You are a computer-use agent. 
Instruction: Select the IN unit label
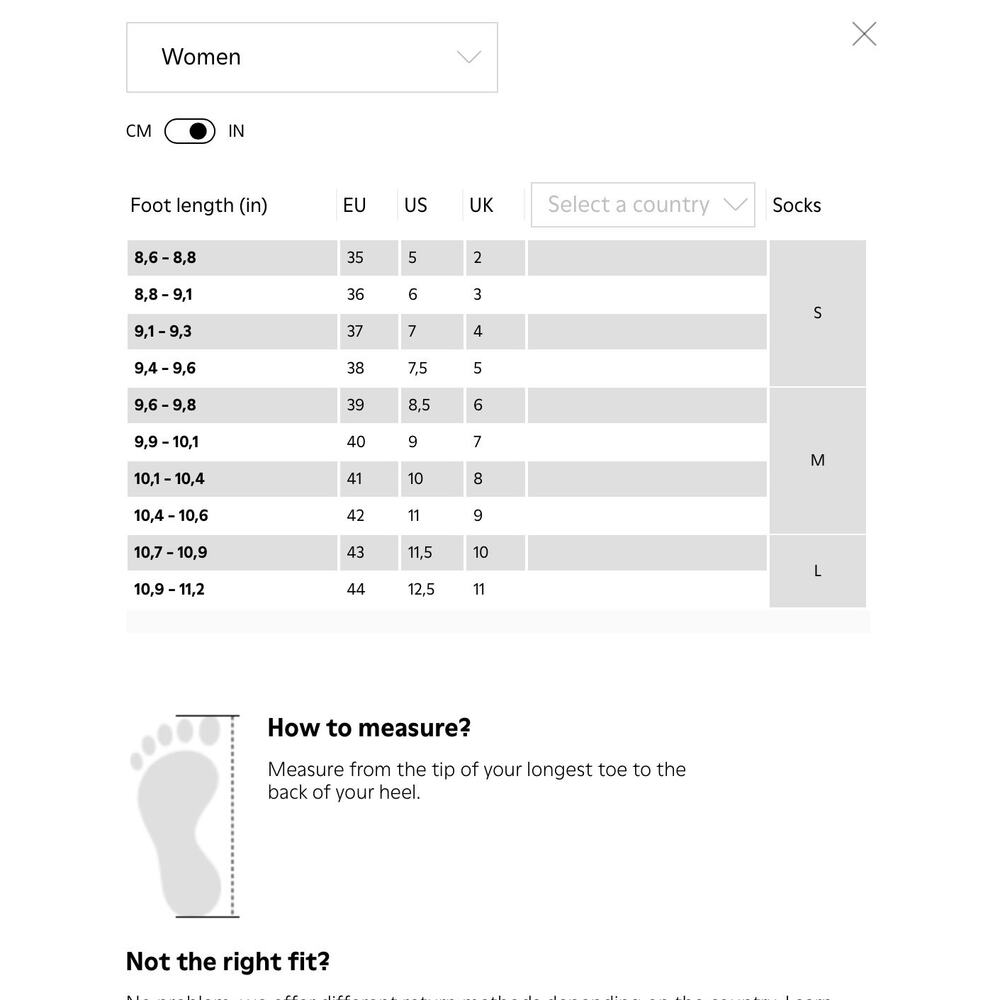coord(236,131)
